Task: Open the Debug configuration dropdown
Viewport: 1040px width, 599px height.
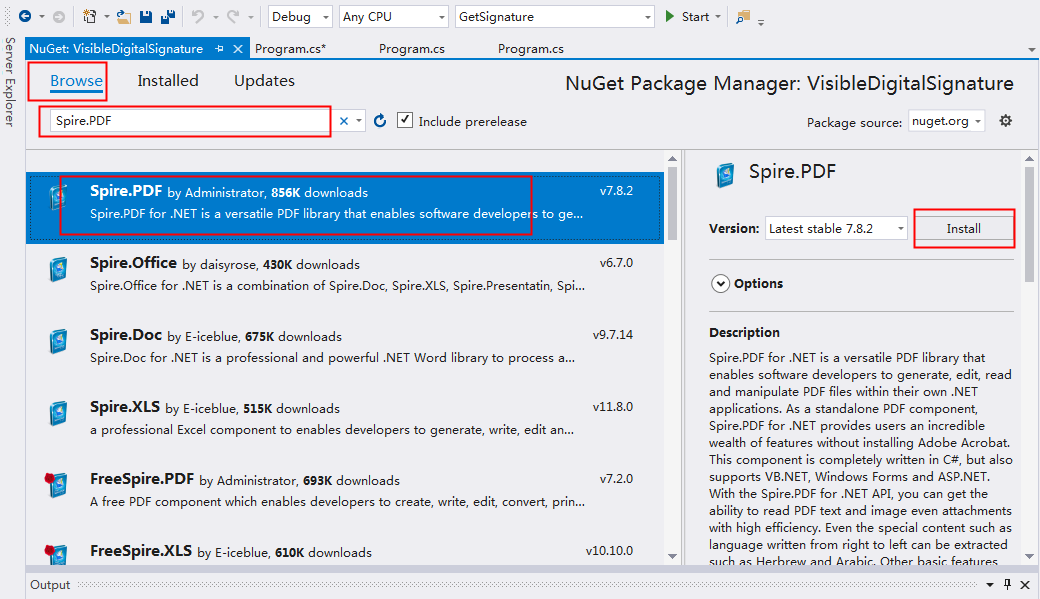Action: [x=301, y=17]
